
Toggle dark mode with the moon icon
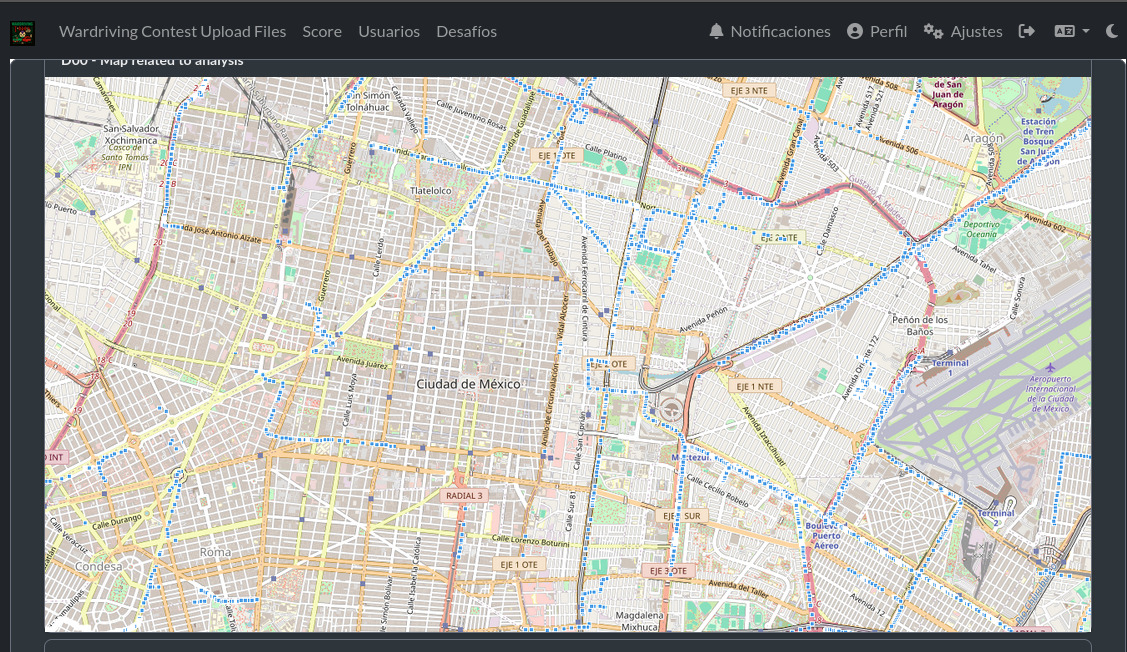1112,31
